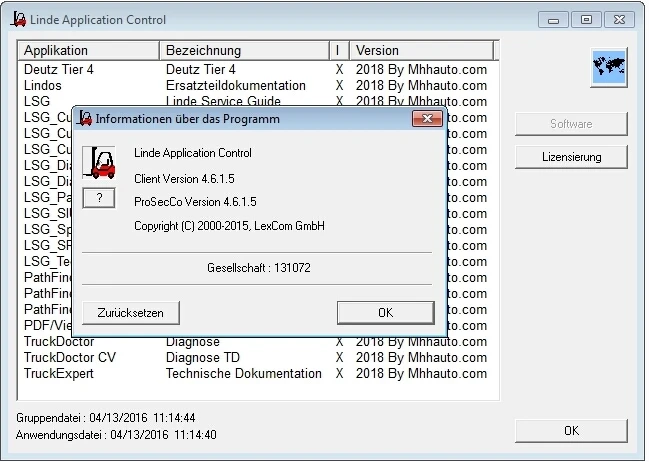The image size is (649, 462).
Task: Select the TruckDoctor row
Action: click(x=258, y=342)
